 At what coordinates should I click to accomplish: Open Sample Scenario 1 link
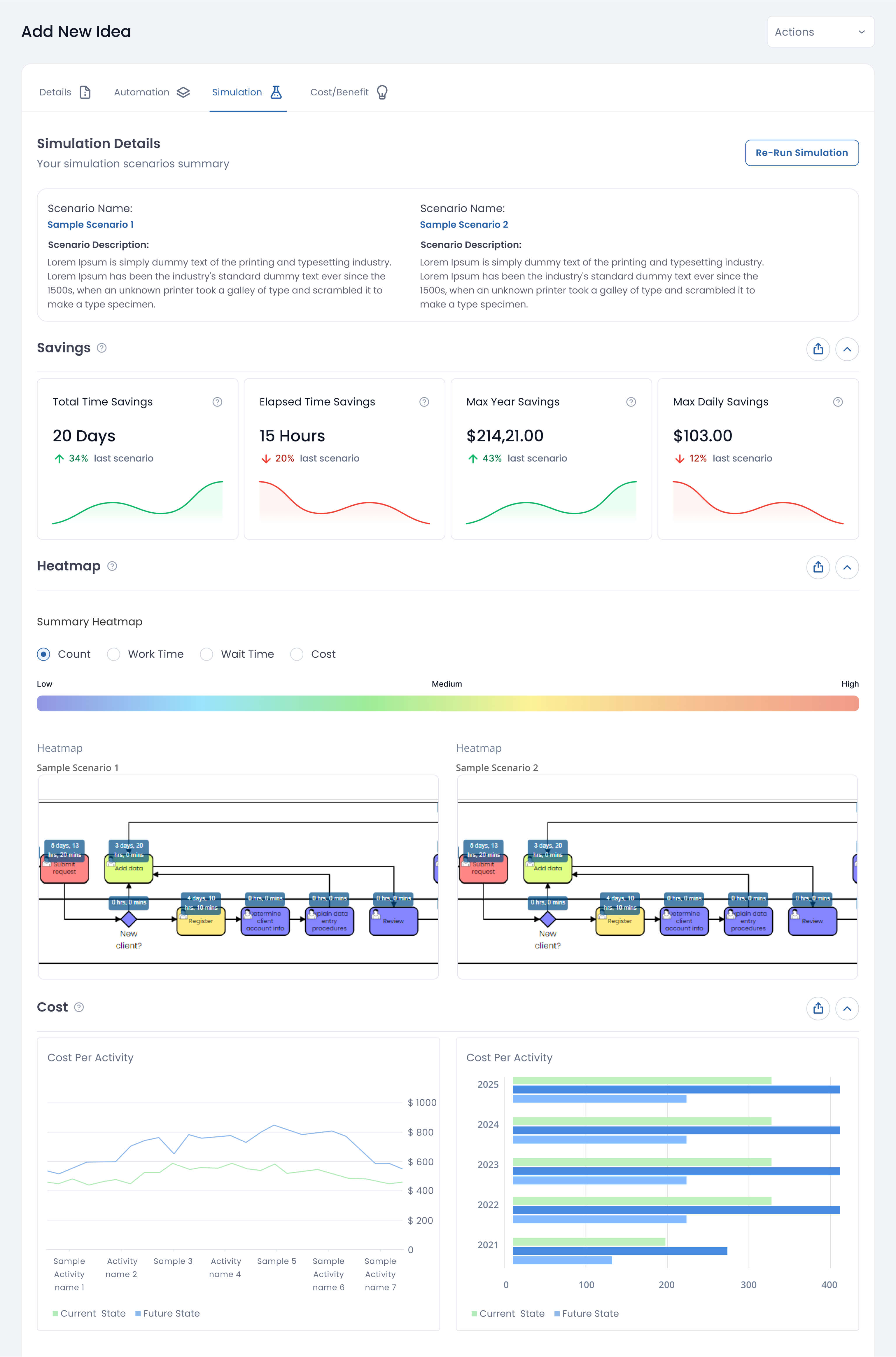click(90, 225)
